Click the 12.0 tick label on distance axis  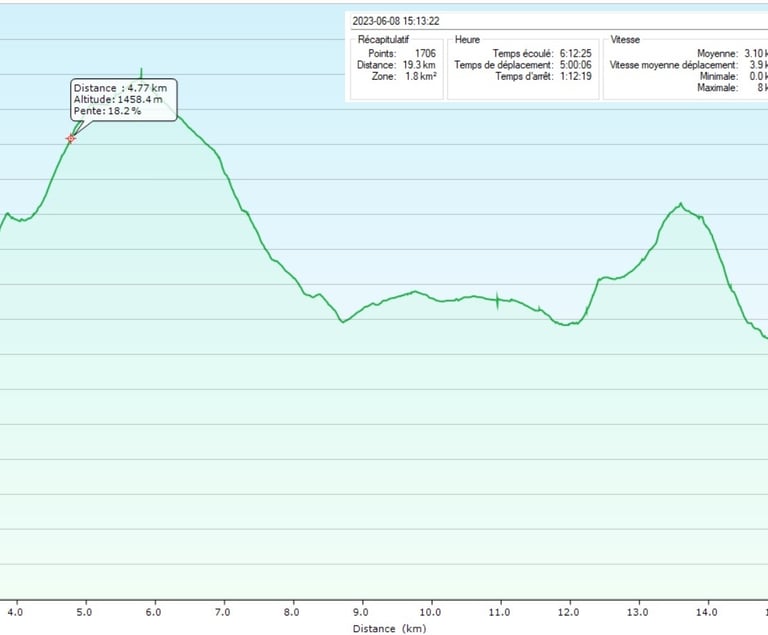click(568, 612)
